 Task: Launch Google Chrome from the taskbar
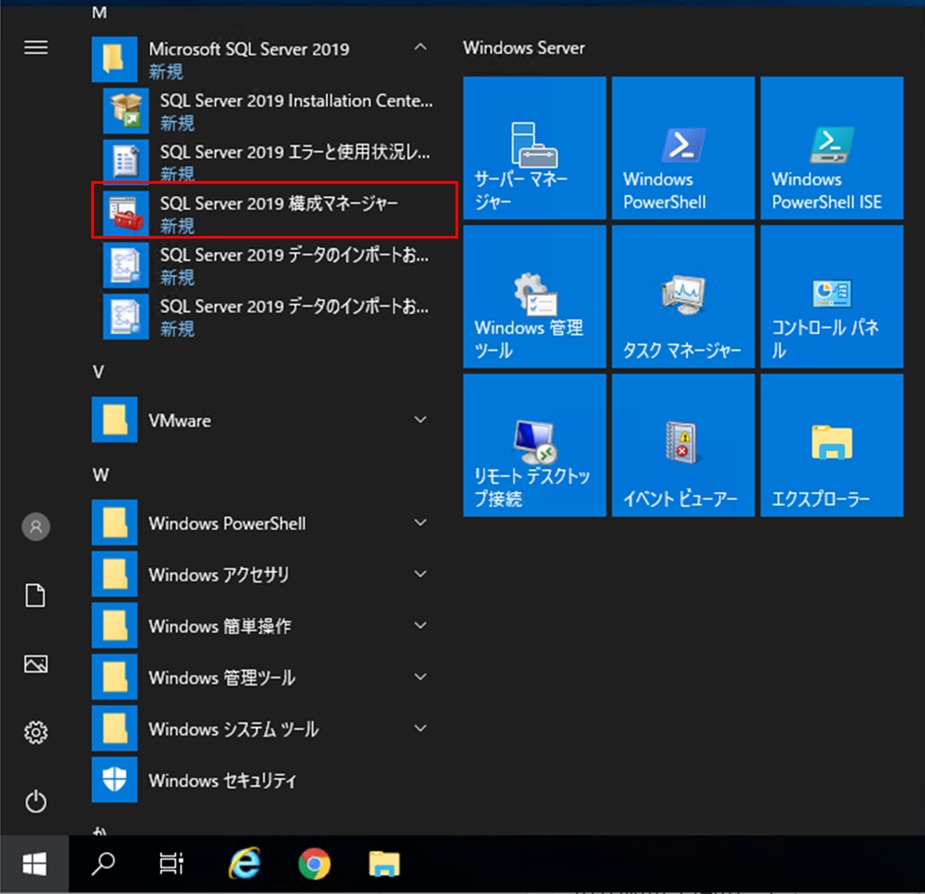pyautogui.click(x=314, y=863)
